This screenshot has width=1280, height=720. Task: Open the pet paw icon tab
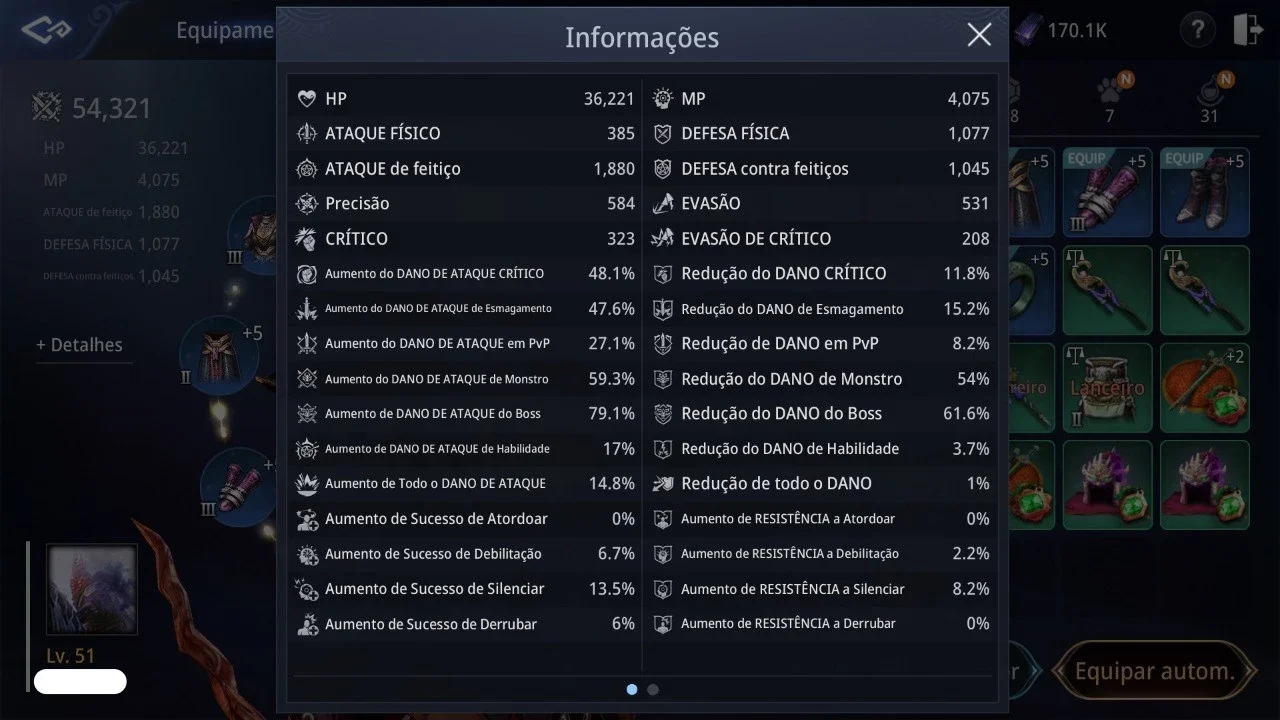click(1110, 92)
